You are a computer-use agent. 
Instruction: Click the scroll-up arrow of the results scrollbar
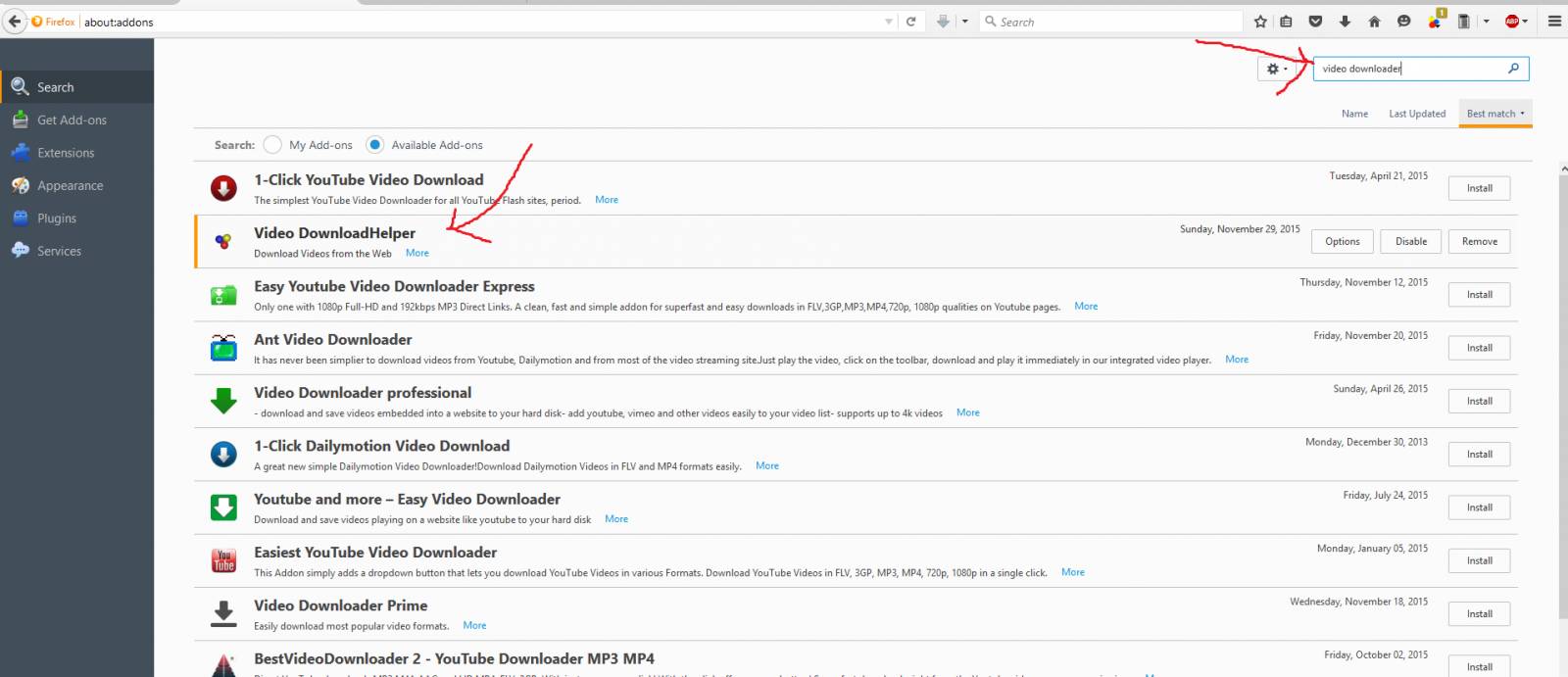tap(1563, 169)
